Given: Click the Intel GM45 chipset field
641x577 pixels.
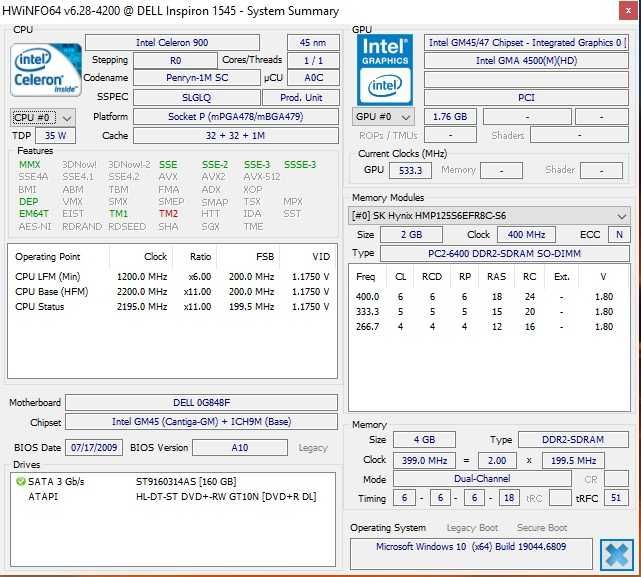Looking at the screenshot, I should [x=202, y=422].
